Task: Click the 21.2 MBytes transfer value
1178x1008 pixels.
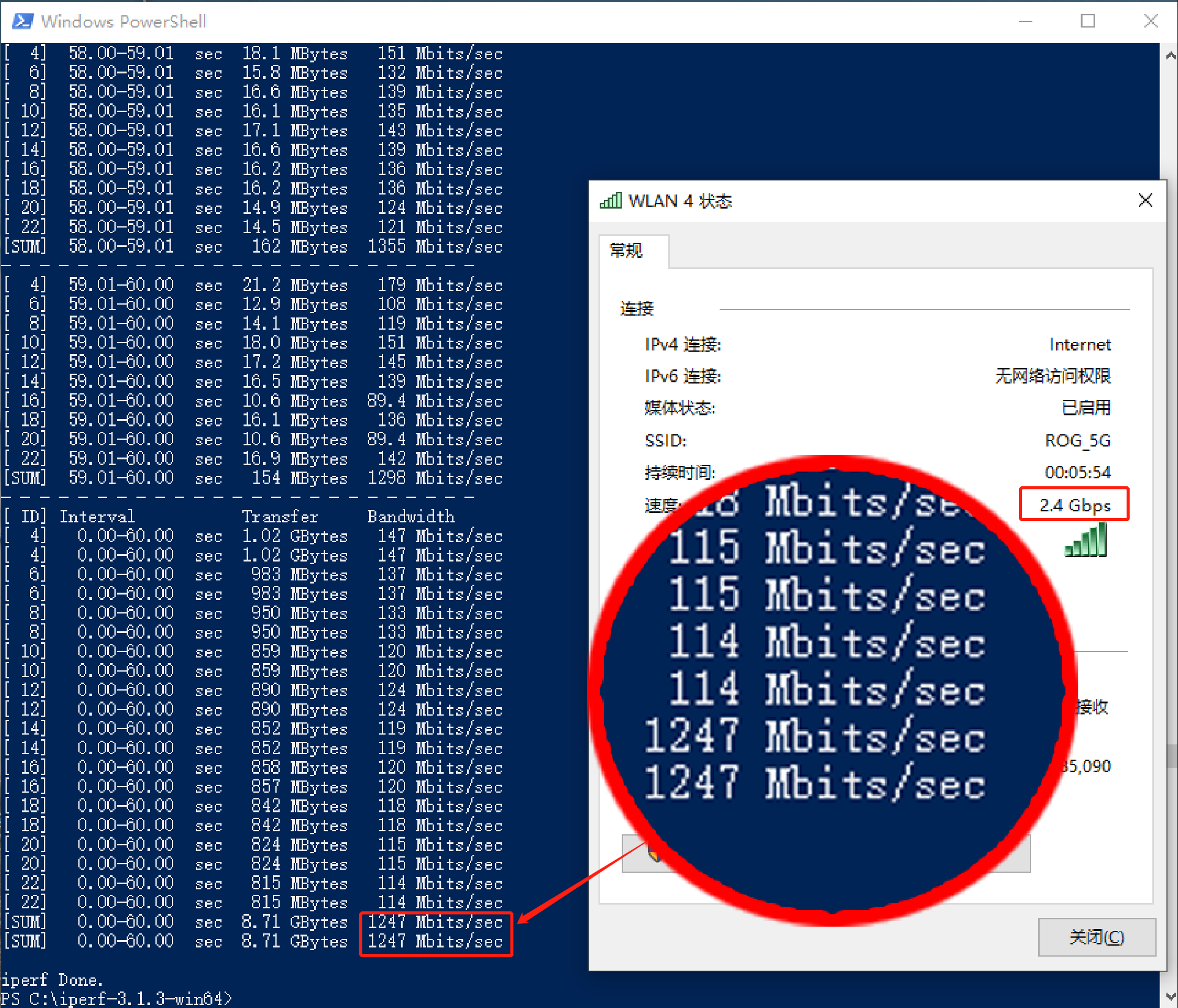Action: point(295,285)
